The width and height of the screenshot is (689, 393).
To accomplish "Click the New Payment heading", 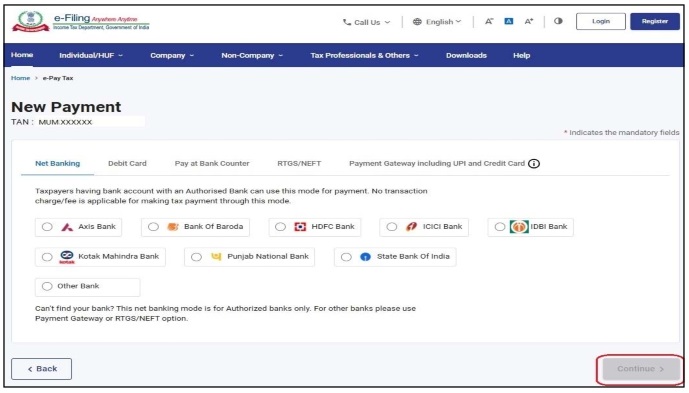I will pos(66,107).
